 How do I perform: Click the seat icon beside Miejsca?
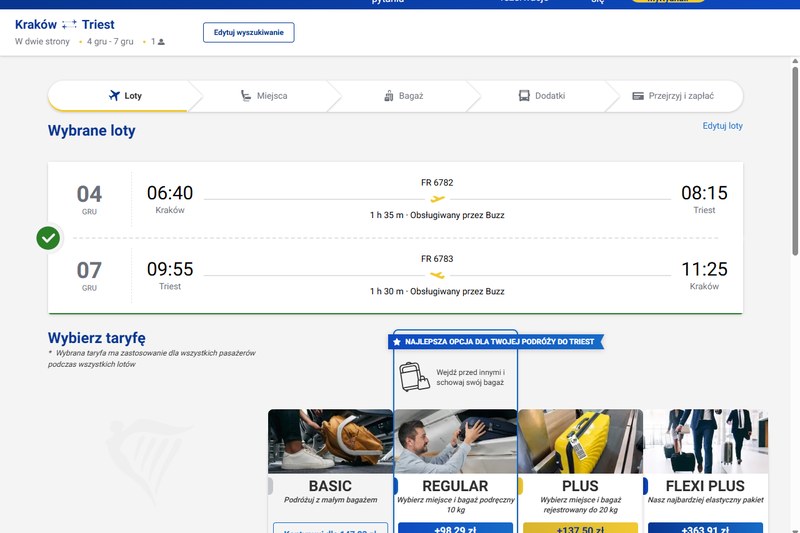click(x=246, y=95)
